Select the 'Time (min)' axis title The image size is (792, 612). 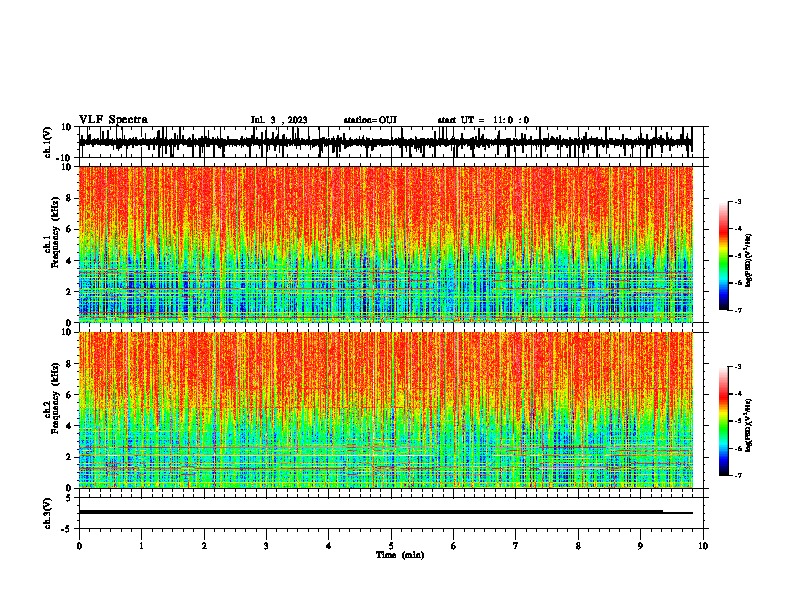pos(400,555)
